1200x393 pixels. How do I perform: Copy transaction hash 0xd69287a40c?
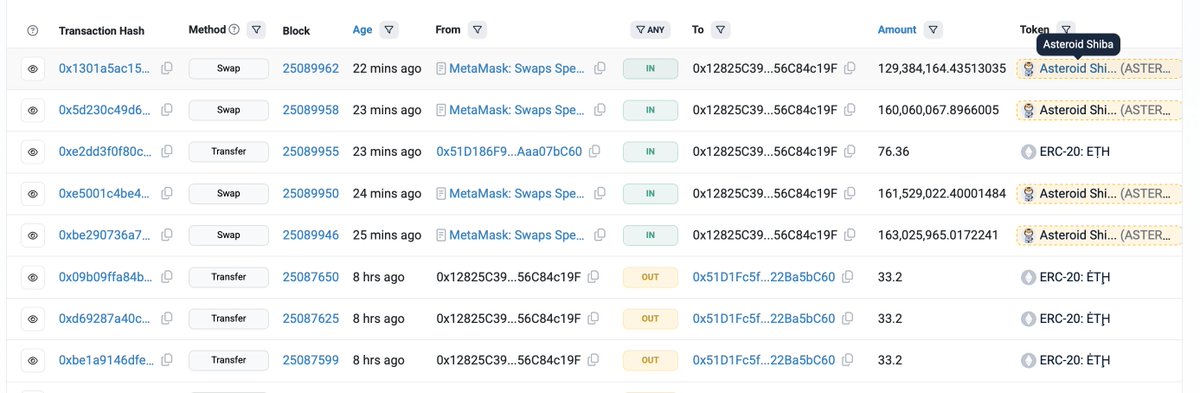(x=167, y=319)
